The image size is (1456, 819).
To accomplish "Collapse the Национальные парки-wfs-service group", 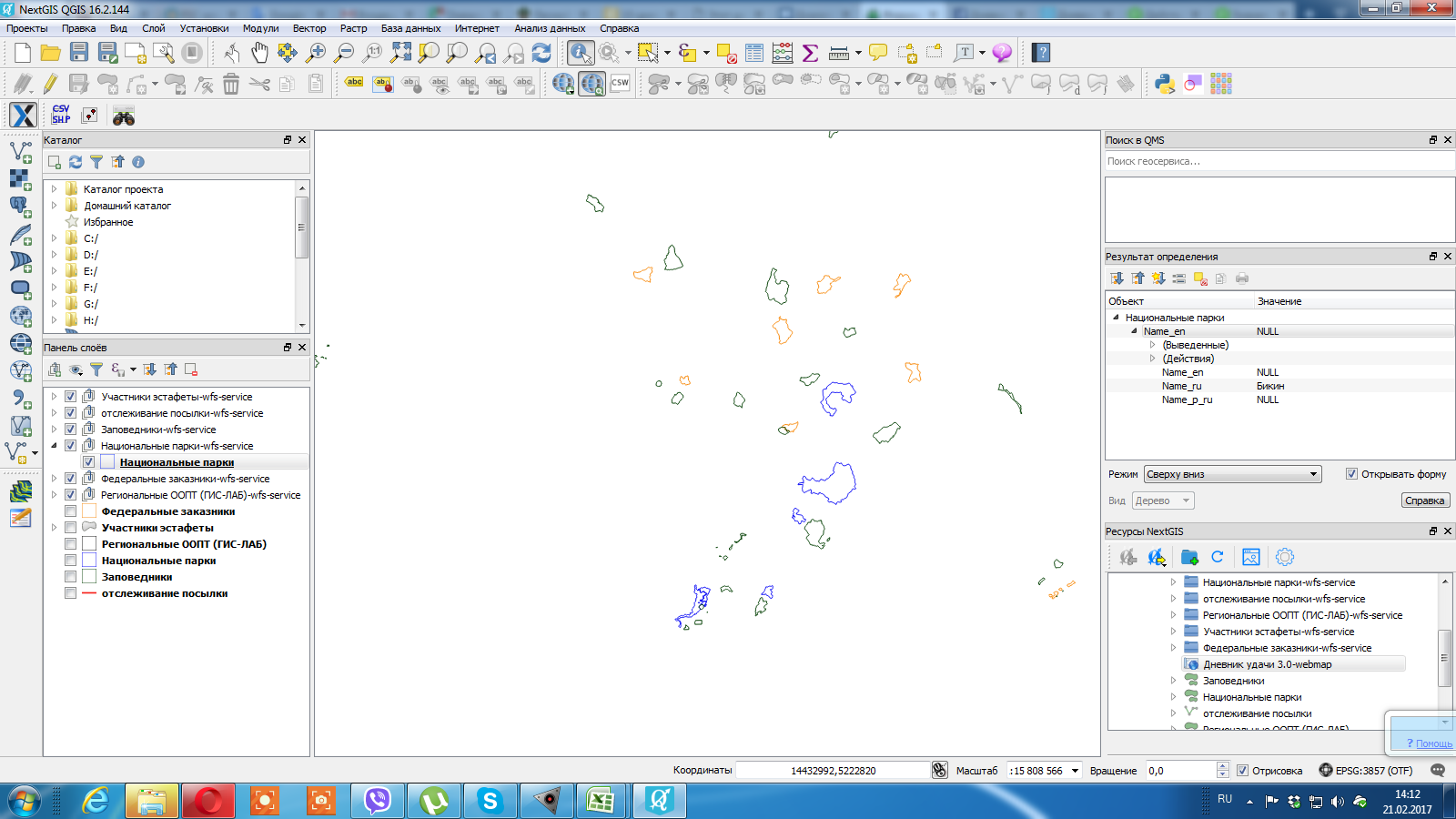I will (x=54, y=446).
